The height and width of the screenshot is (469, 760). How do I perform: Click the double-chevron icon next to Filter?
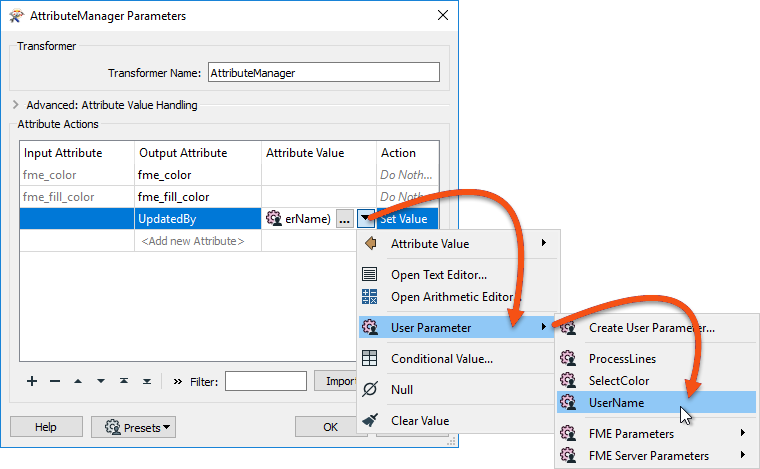pos(178,381)
